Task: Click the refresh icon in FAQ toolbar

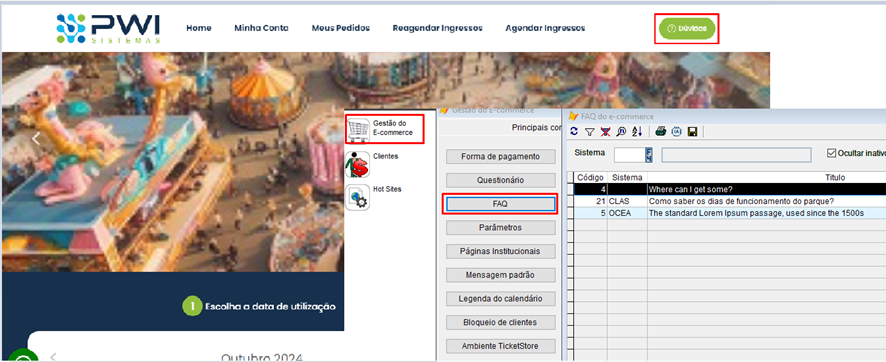Action: pyautogui.click(x=575, y=132)
